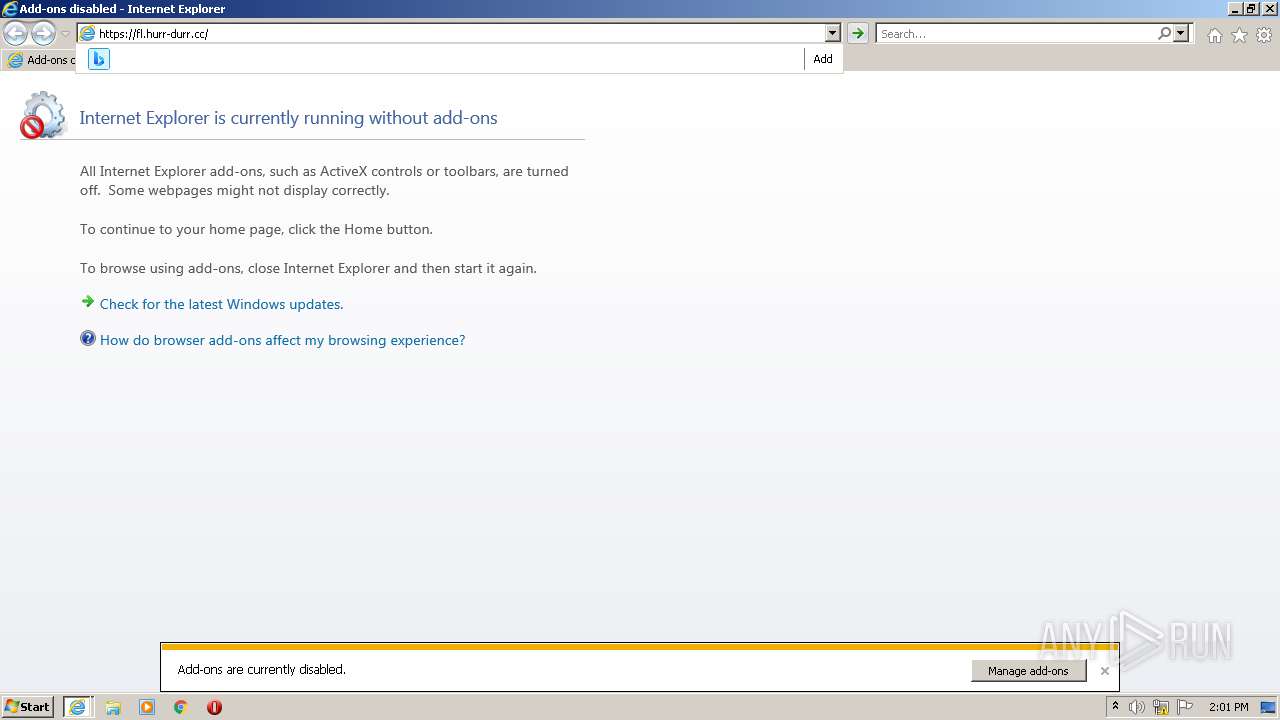Launch Google Chrome from the taskbar
This screenshot has height=720, width=1280.
click(181, 707)
